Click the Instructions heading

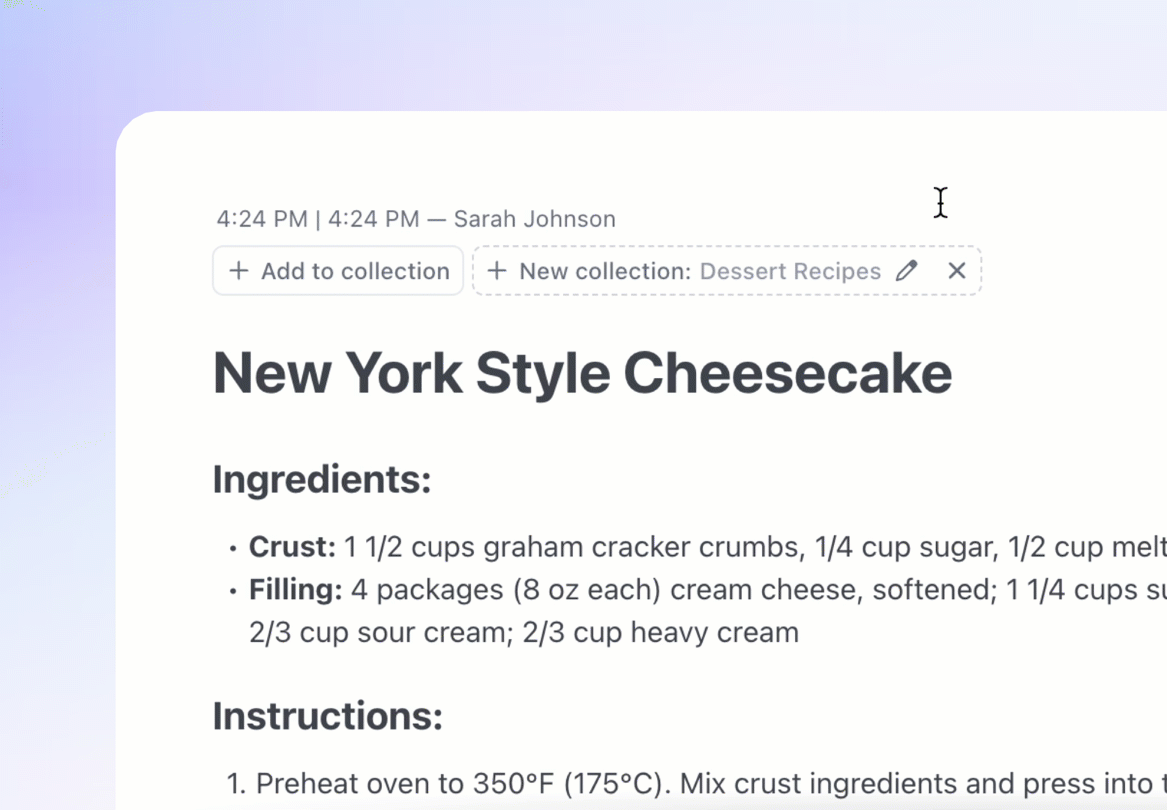(x=327, y=716)
